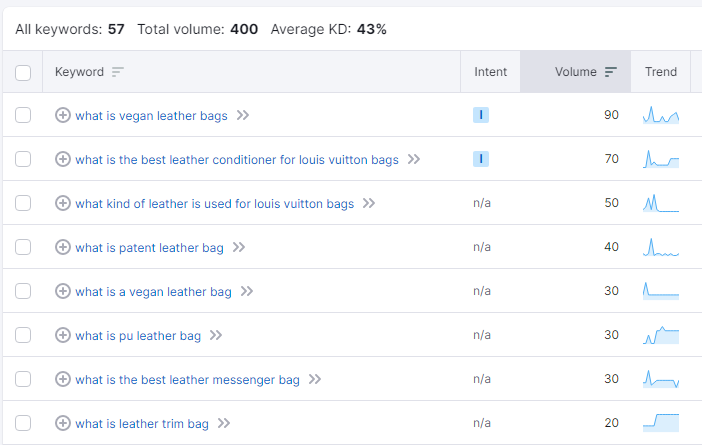The image size is (702, 445).
Task: Click intent badge on louis vuitton conditioner row
Action: point(481,159)
